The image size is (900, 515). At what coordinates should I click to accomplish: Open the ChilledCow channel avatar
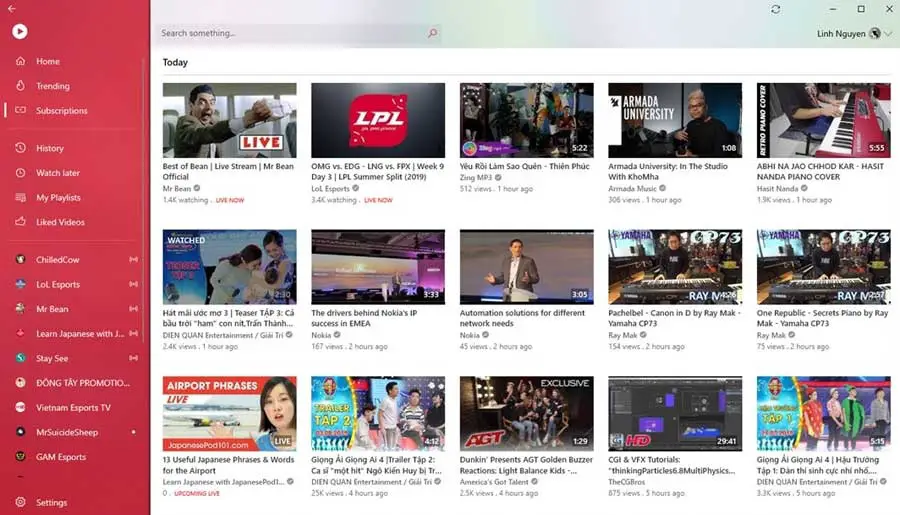tap(20, 259)
